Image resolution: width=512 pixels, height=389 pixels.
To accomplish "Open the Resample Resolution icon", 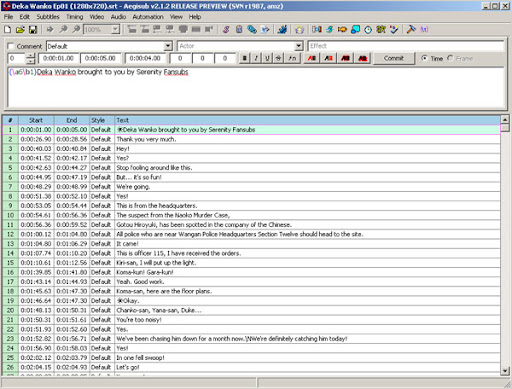I will [355, 30].
